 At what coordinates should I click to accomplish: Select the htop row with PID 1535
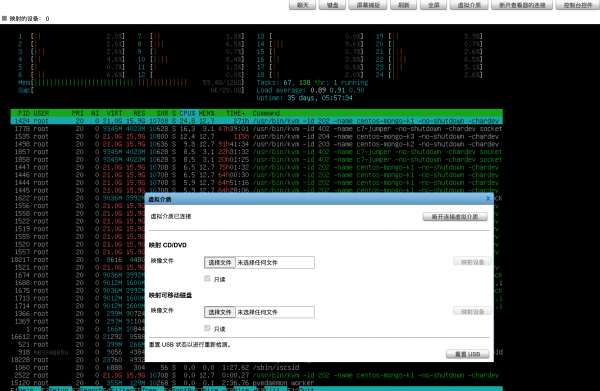(256, 136)
